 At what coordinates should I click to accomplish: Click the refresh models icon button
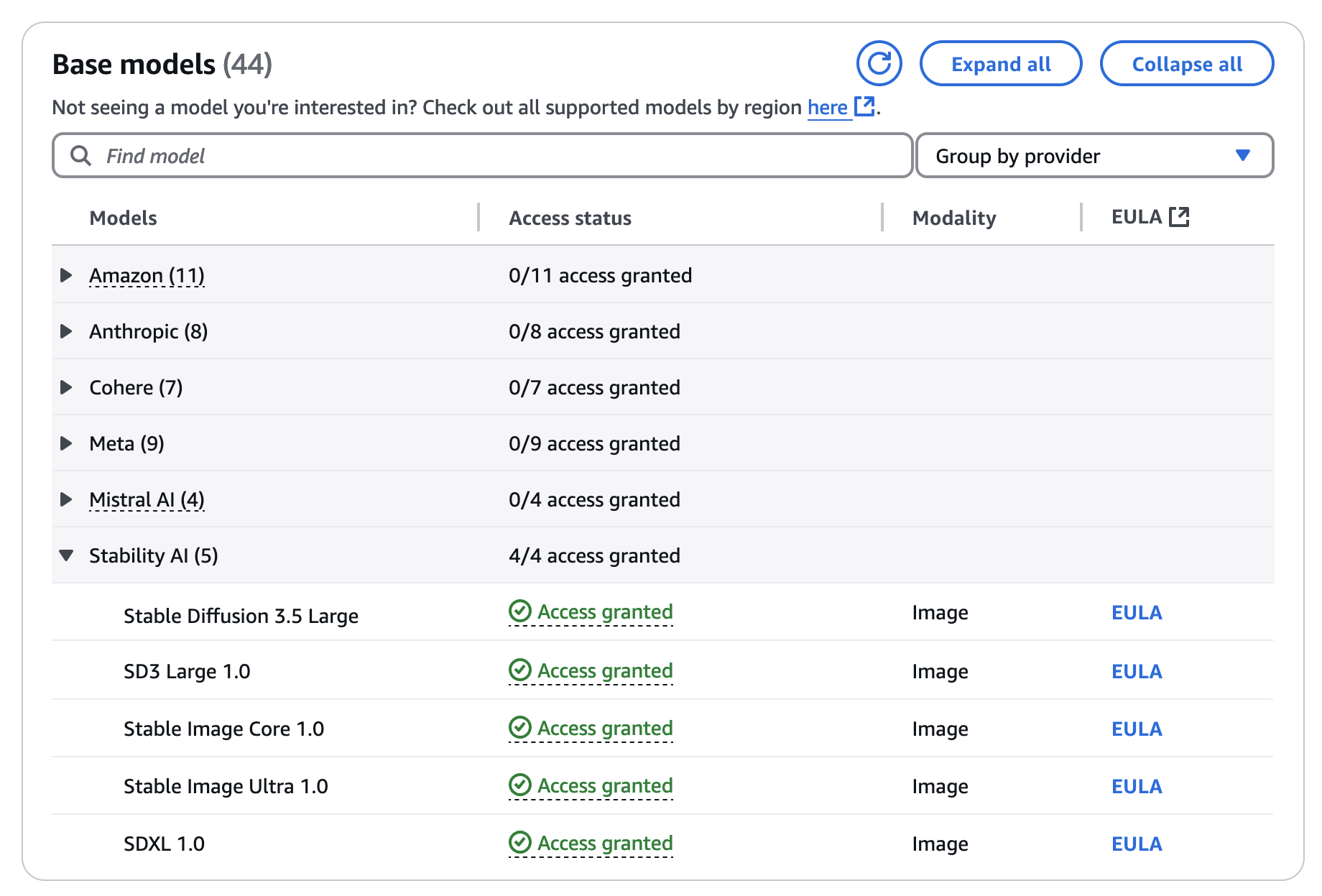[879, 63]
